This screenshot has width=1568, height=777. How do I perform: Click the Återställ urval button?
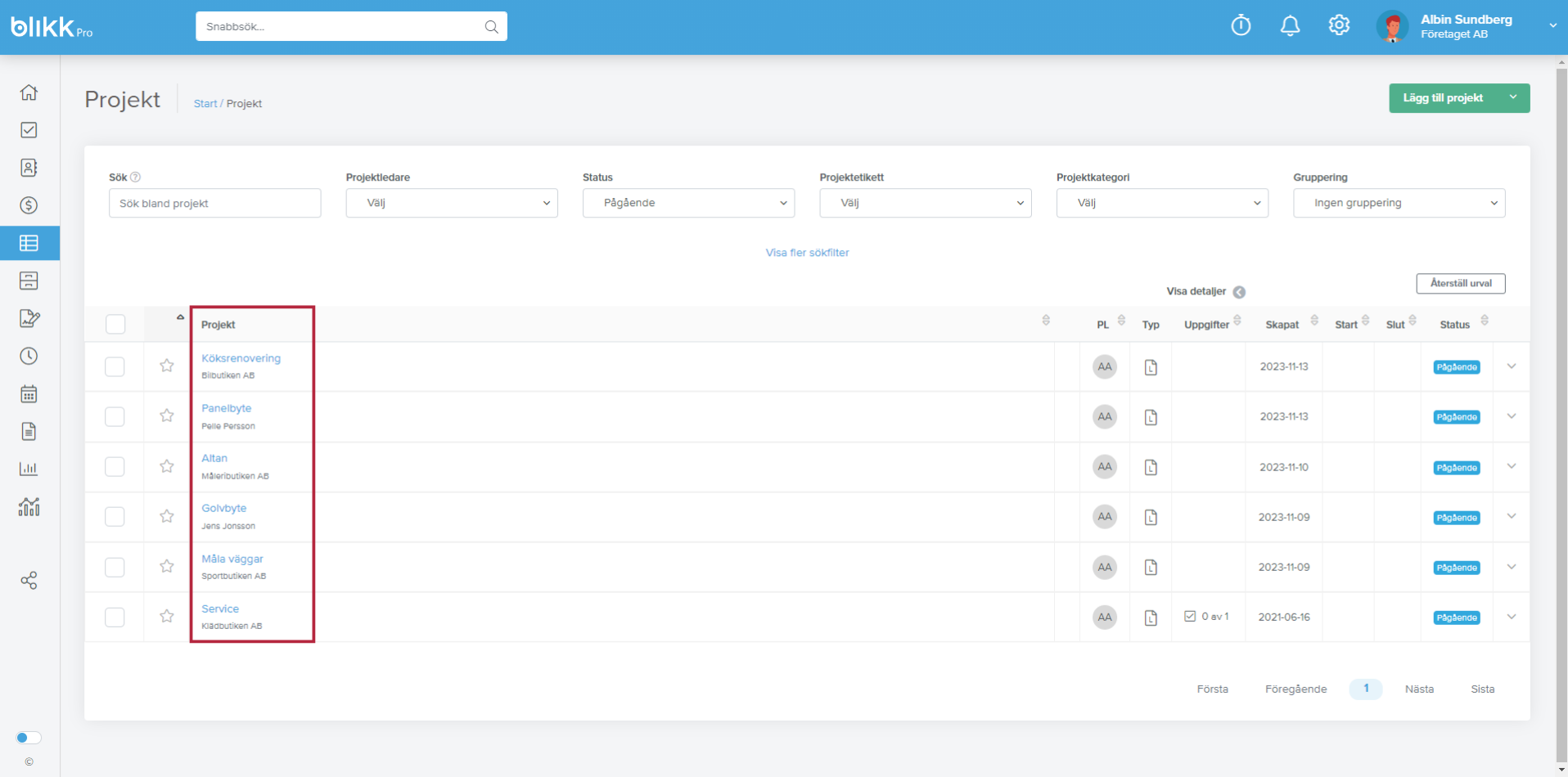click(1461, 283)
